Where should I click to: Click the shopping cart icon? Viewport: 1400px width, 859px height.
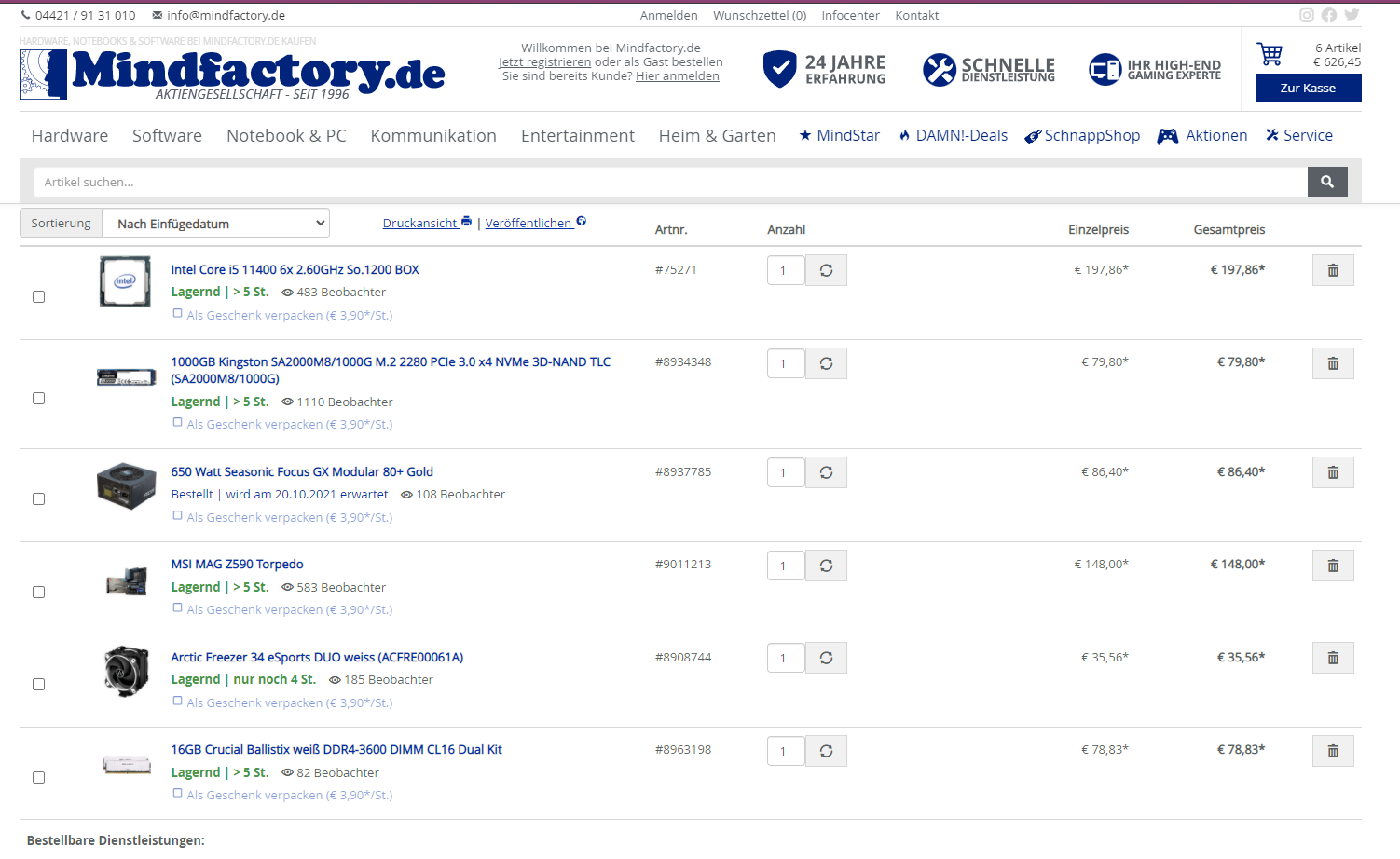pyautogui.click(x=1270, y=54)
